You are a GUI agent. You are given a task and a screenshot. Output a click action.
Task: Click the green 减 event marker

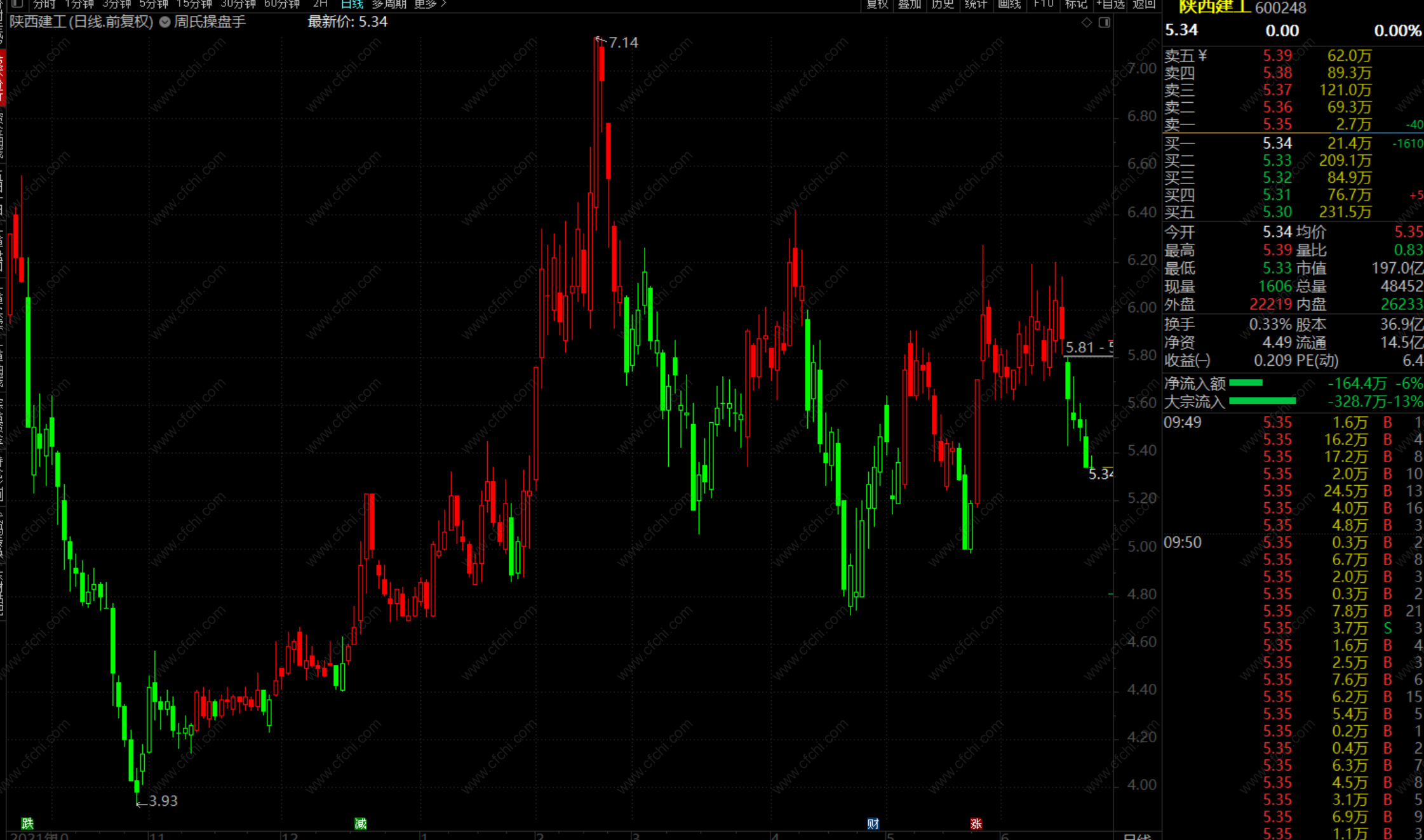(361, 823)
